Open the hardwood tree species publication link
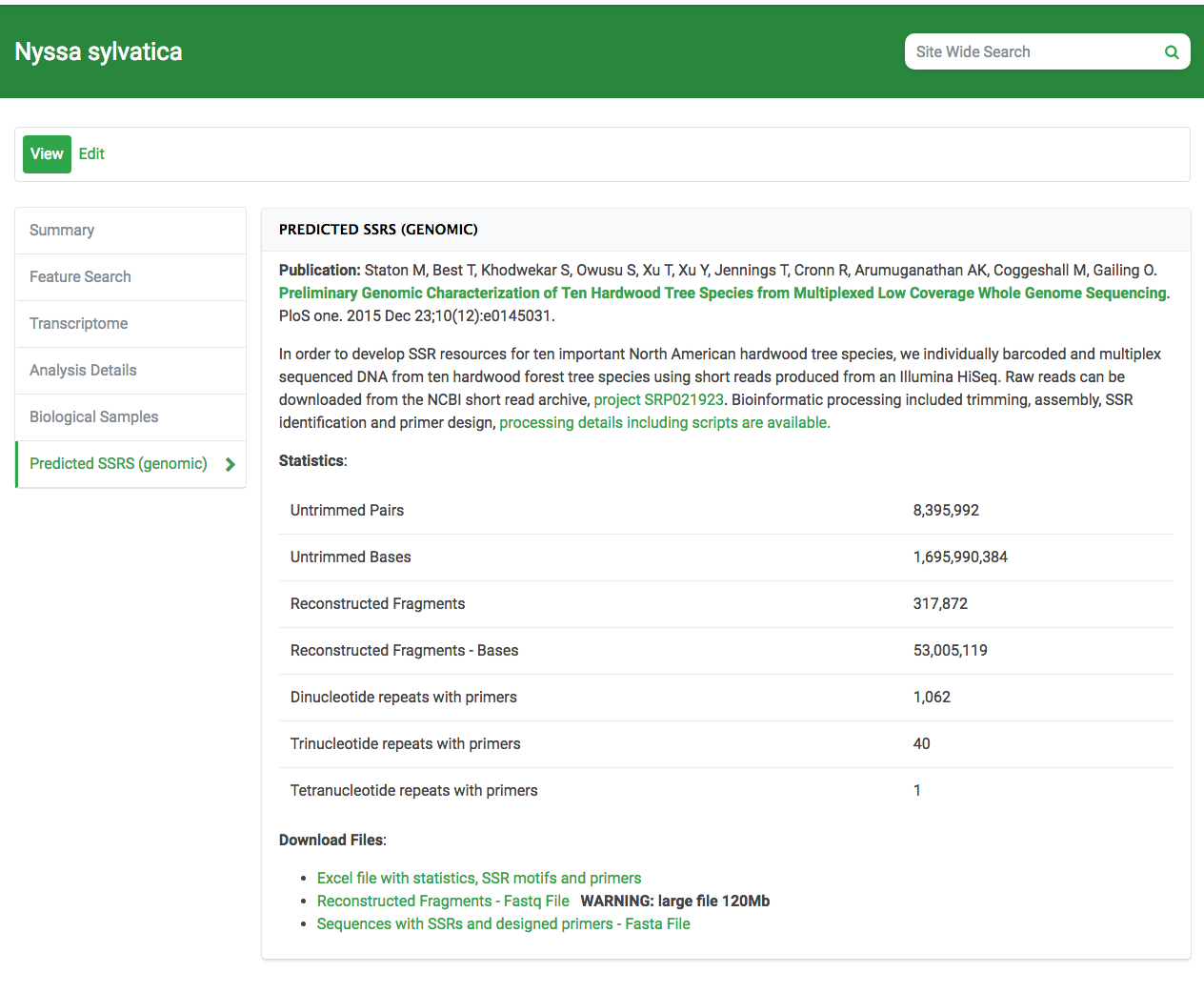 click(x=721, y=293)
